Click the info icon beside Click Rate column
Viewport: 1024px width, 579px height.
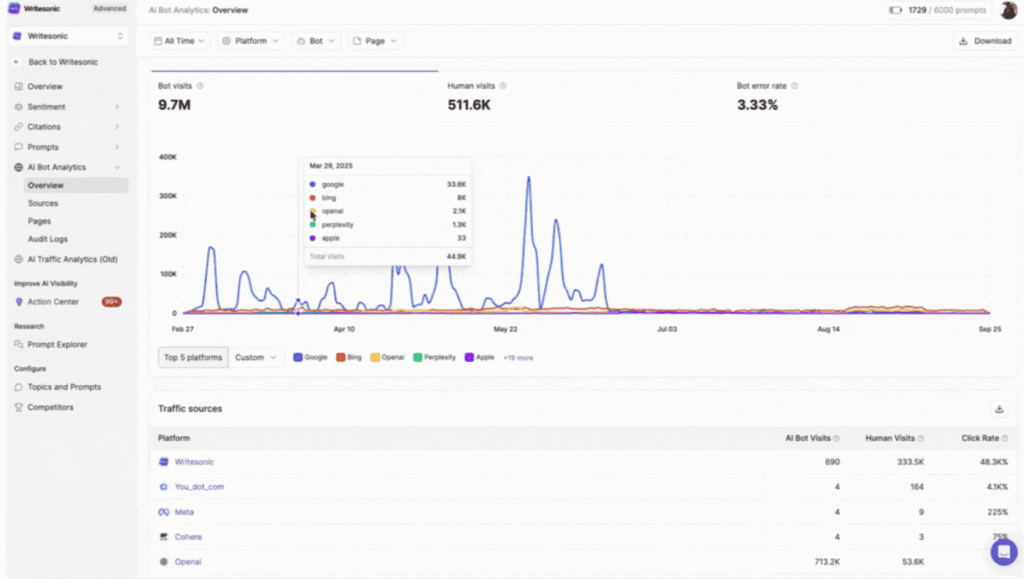click(x=1004, y=438)
